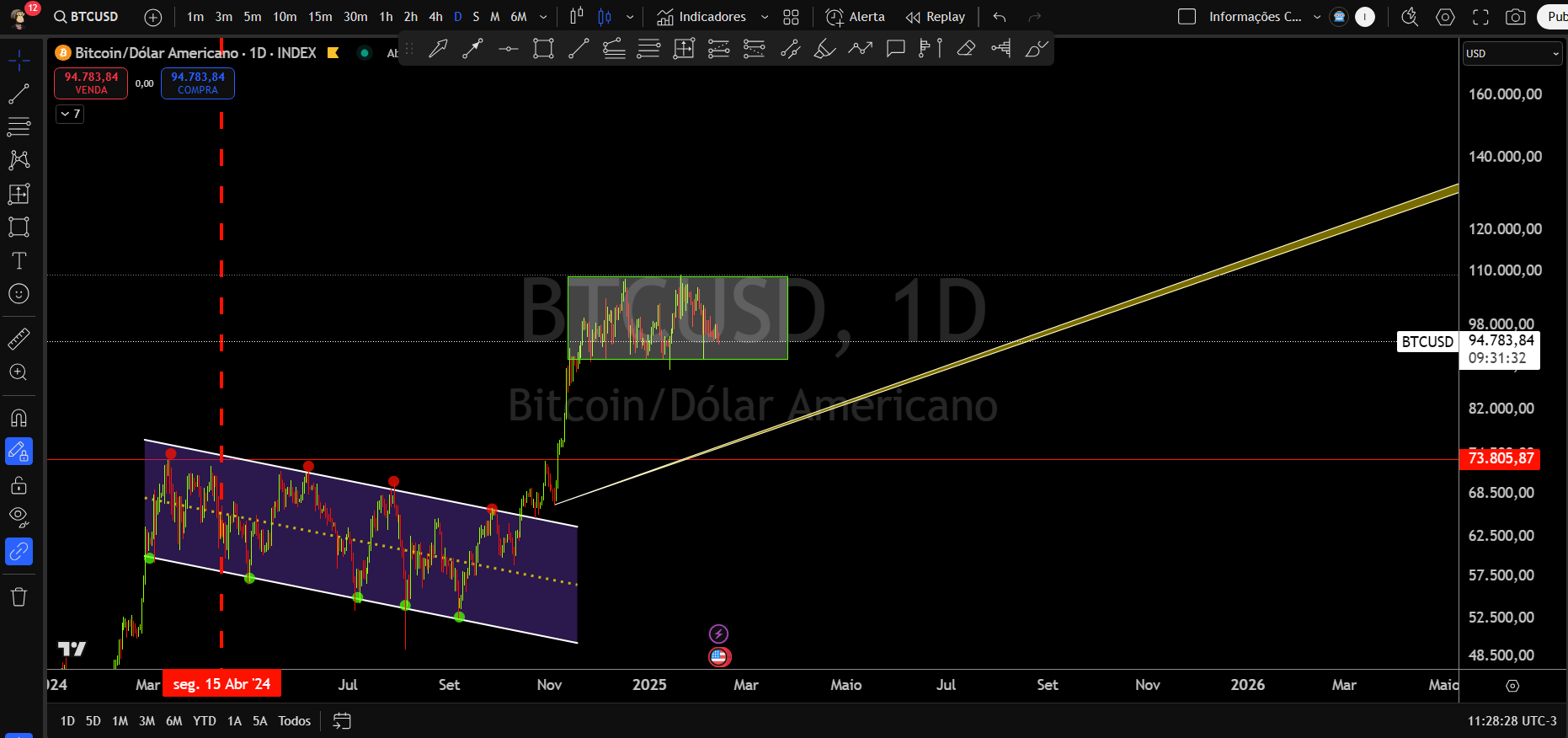Screen dimensions: 1568x738
Task: Toggle hide all drawings eye icon
Action: (19, 516)
